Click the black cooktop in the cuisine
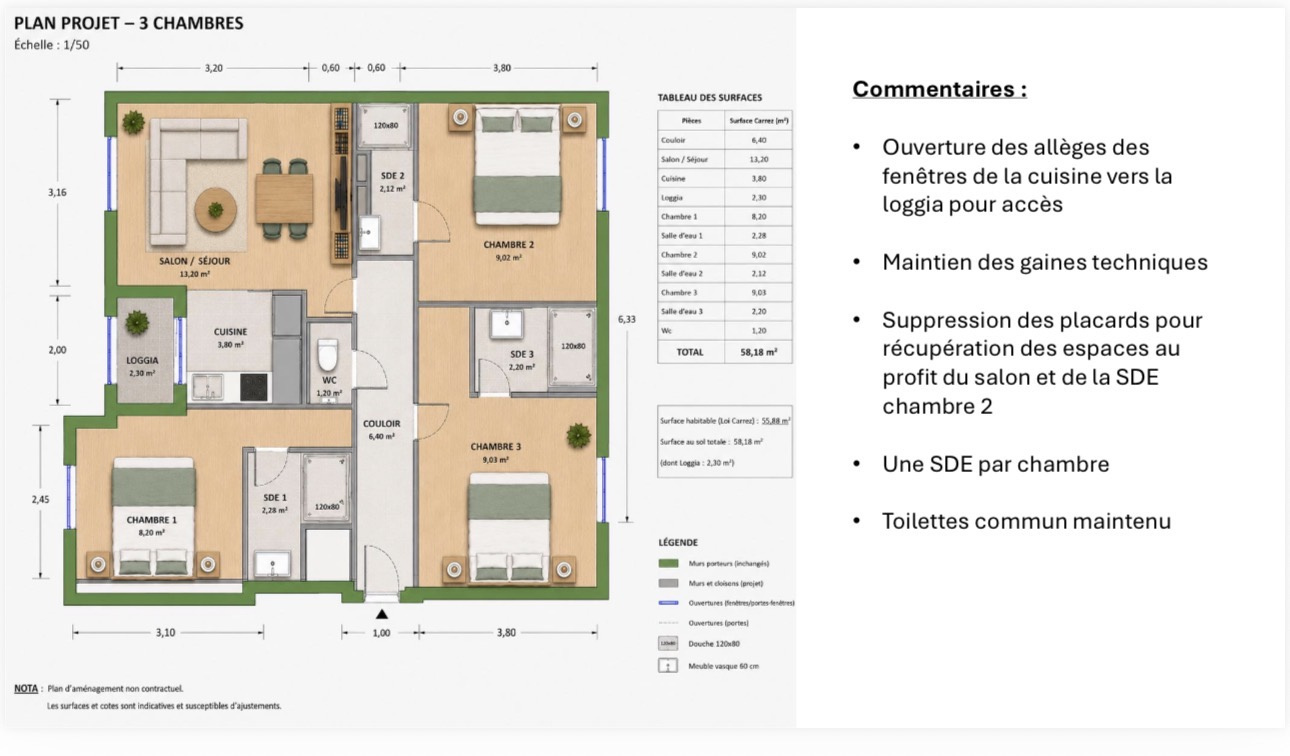This screenshot has height=756, width=1290. coord(253,388)
